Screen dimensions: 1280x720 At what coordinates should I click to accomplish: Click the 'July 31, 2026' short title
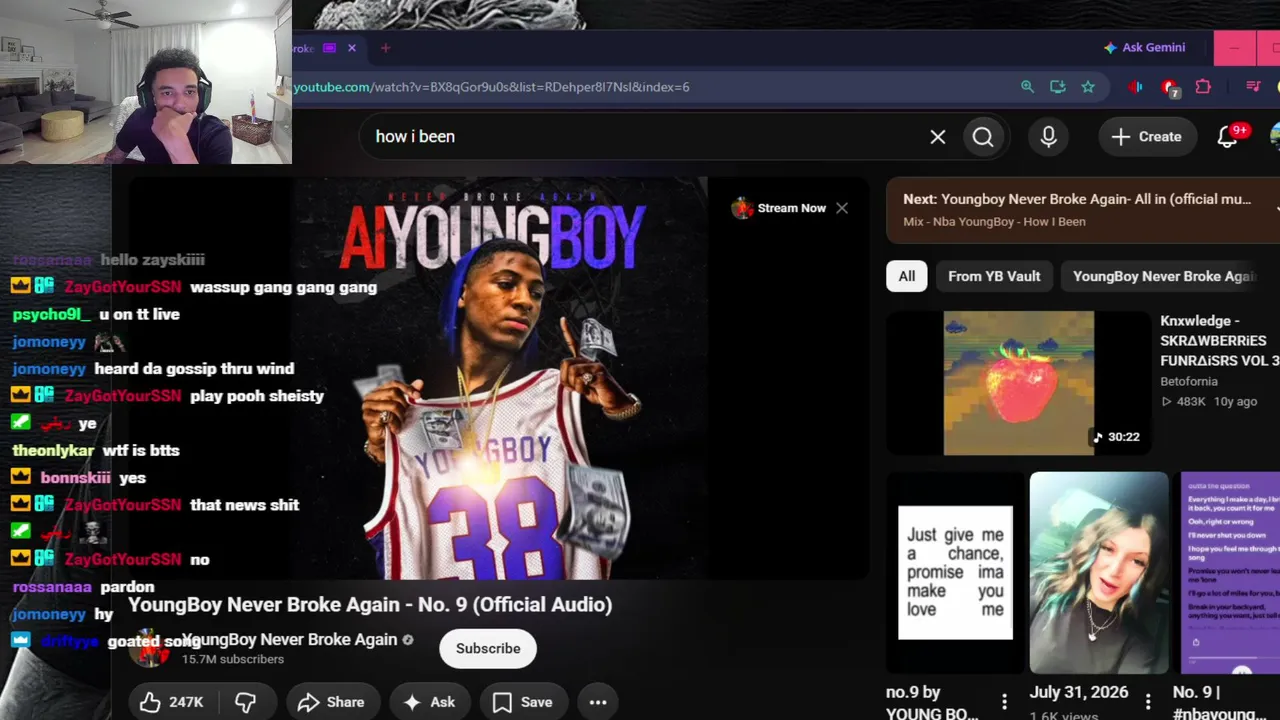tap(1079, 692)
